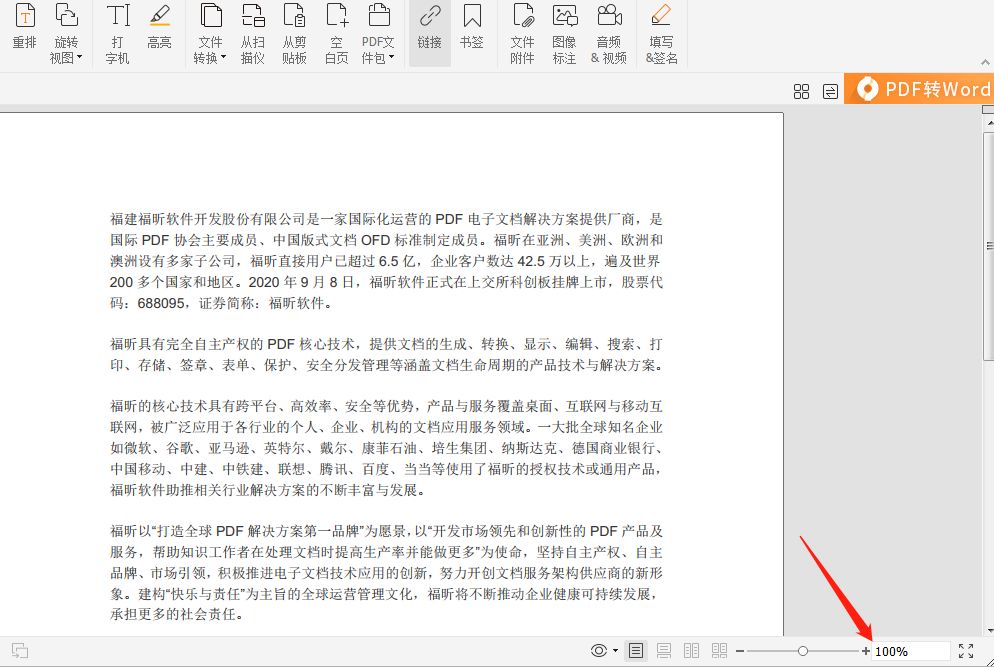994x667 pixels.
Task: Switch to facing pages view mode
Action: [691, 650]
